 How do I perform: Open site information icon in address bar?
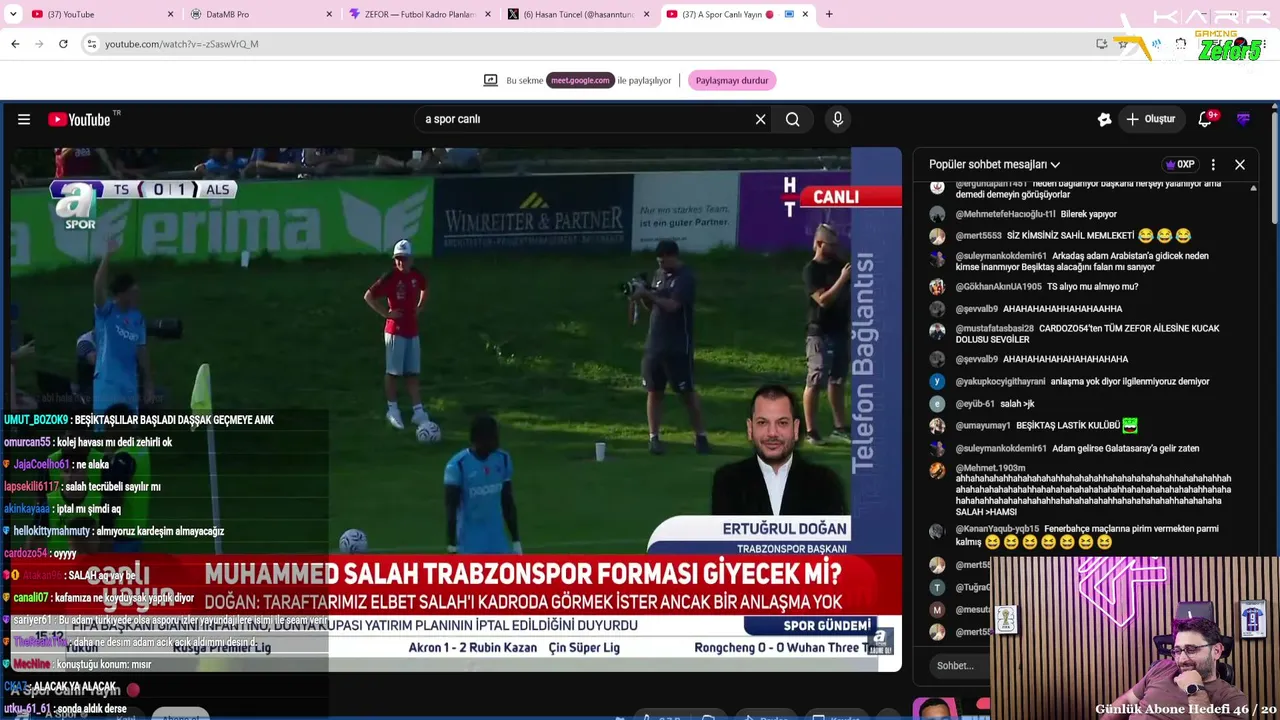click(x=91, y=44)
